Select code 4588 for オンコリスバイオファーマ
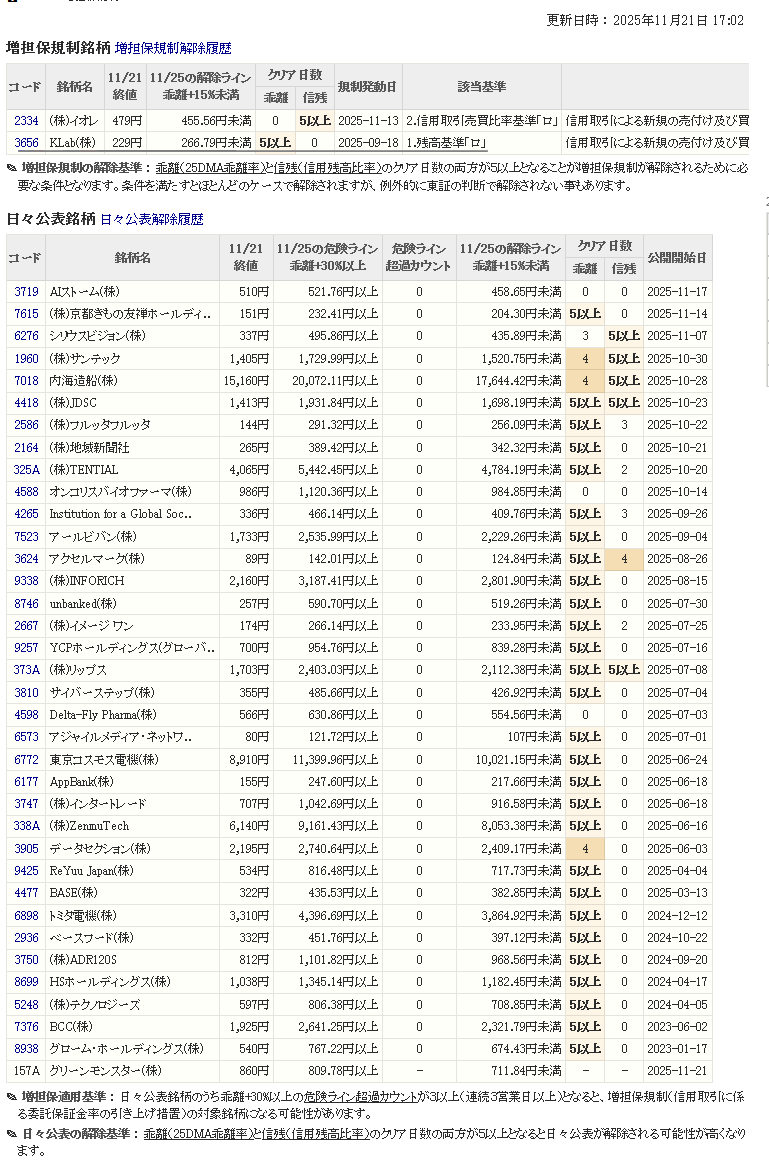 [x=26, y=492]
